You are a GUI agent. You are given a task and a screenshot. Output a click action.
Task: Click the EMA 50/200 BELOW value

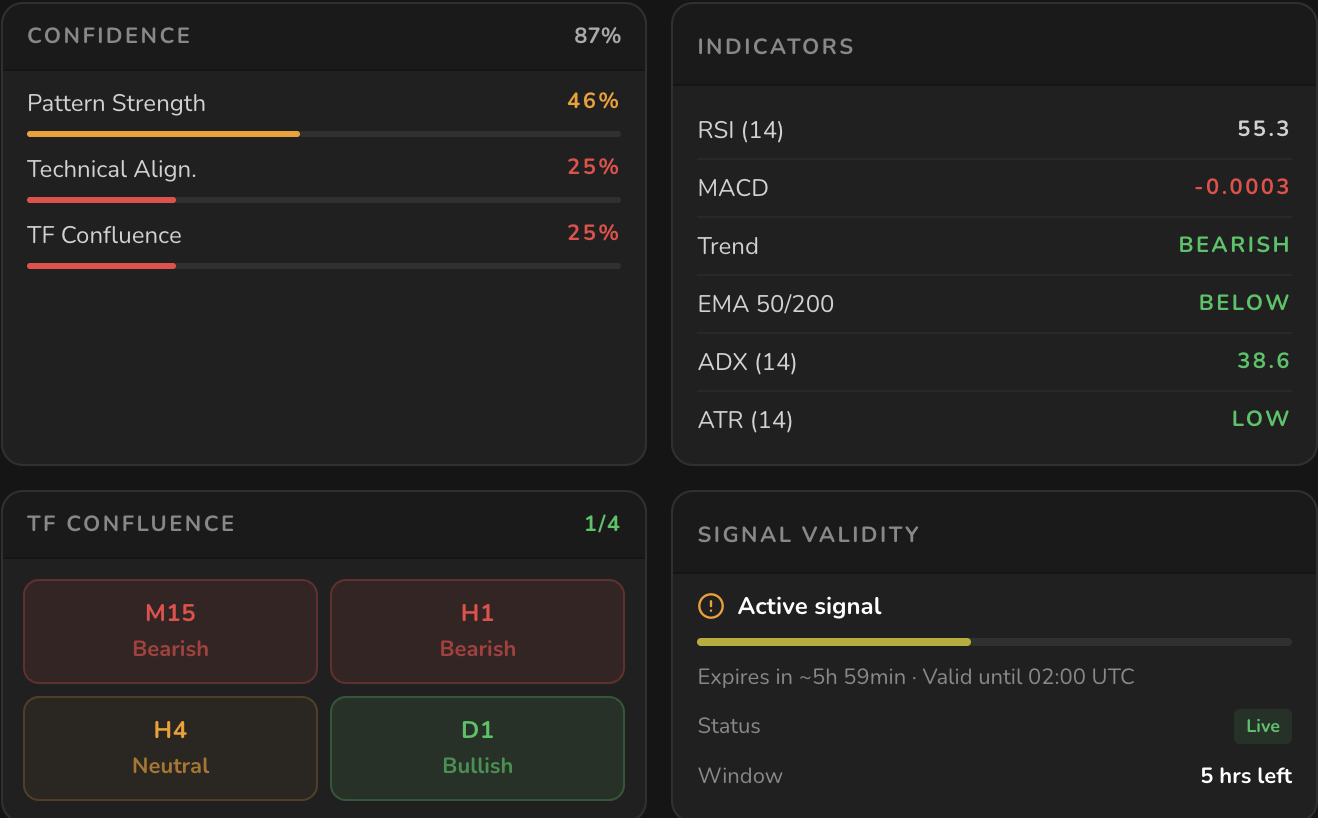1244,303
